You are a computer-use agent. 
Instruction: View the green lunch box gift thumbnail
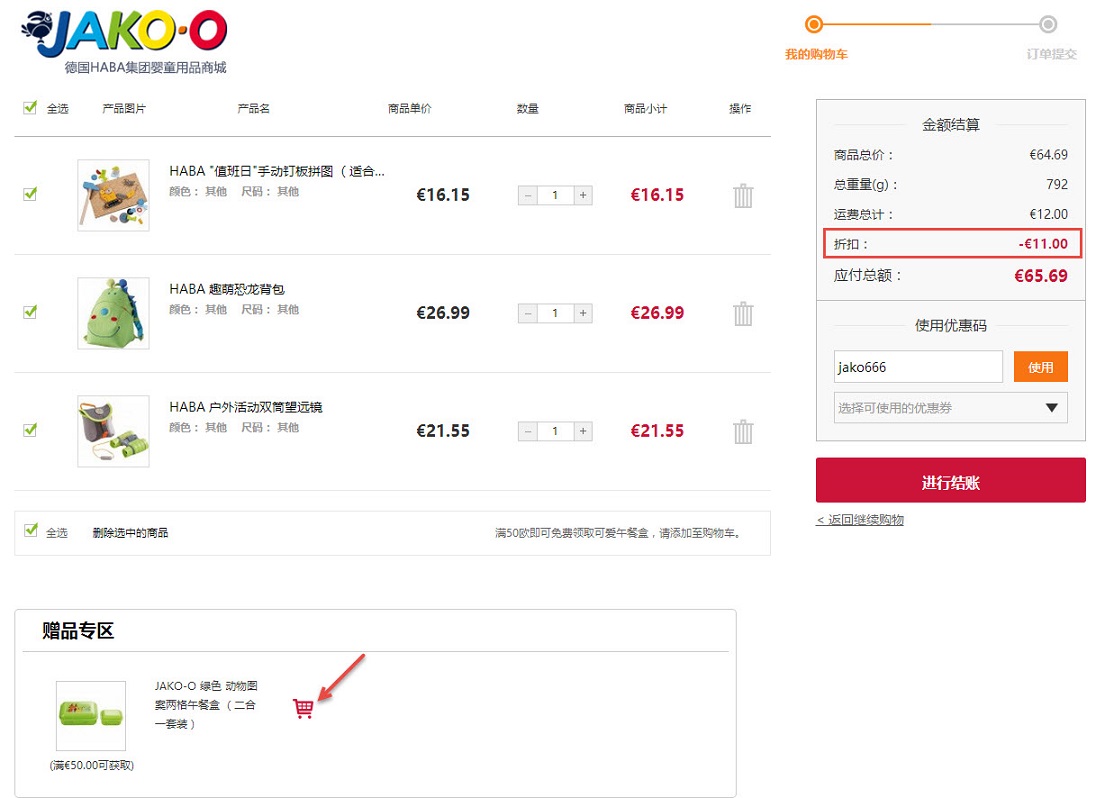click(x=91, y=716)
